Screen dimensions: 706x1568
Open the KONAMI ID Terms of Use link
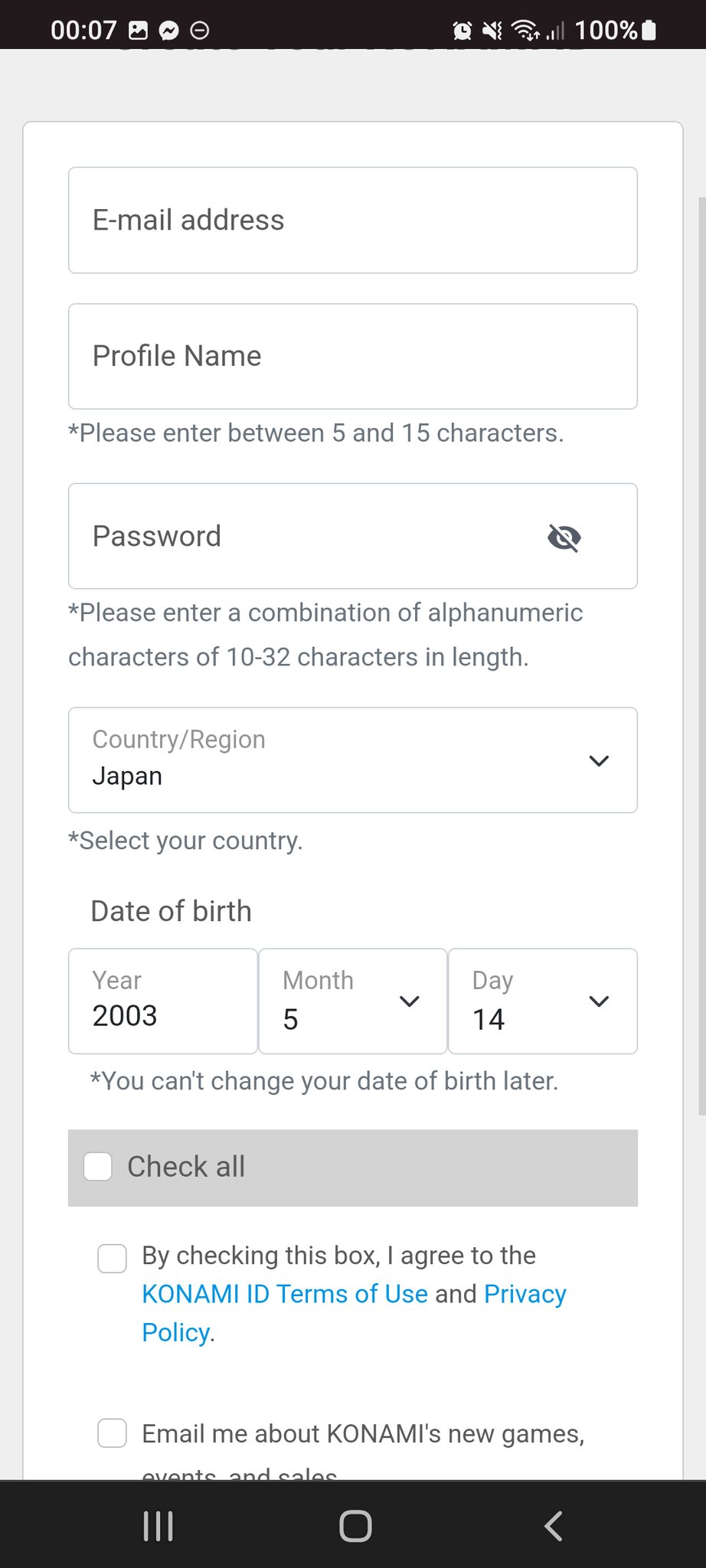[285, 1294]
